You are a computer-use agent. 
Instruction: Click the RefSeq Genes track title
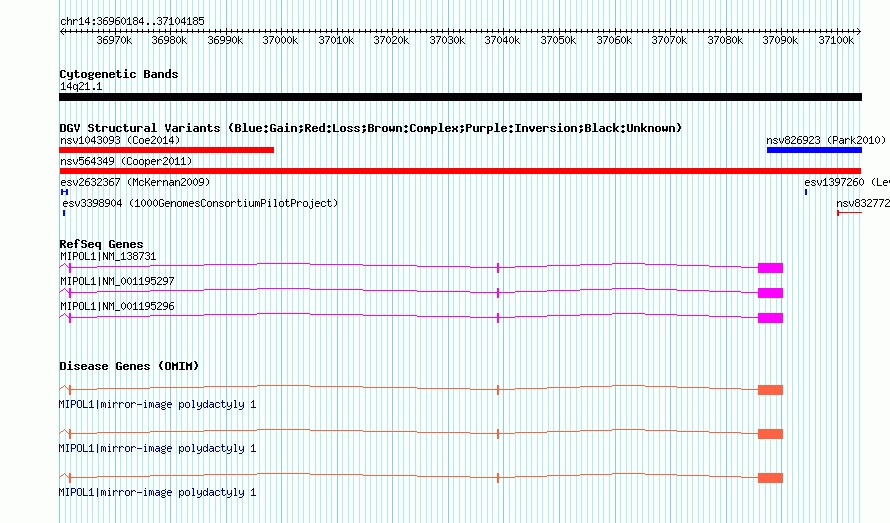pyautogui.click(x=101, y=244)
